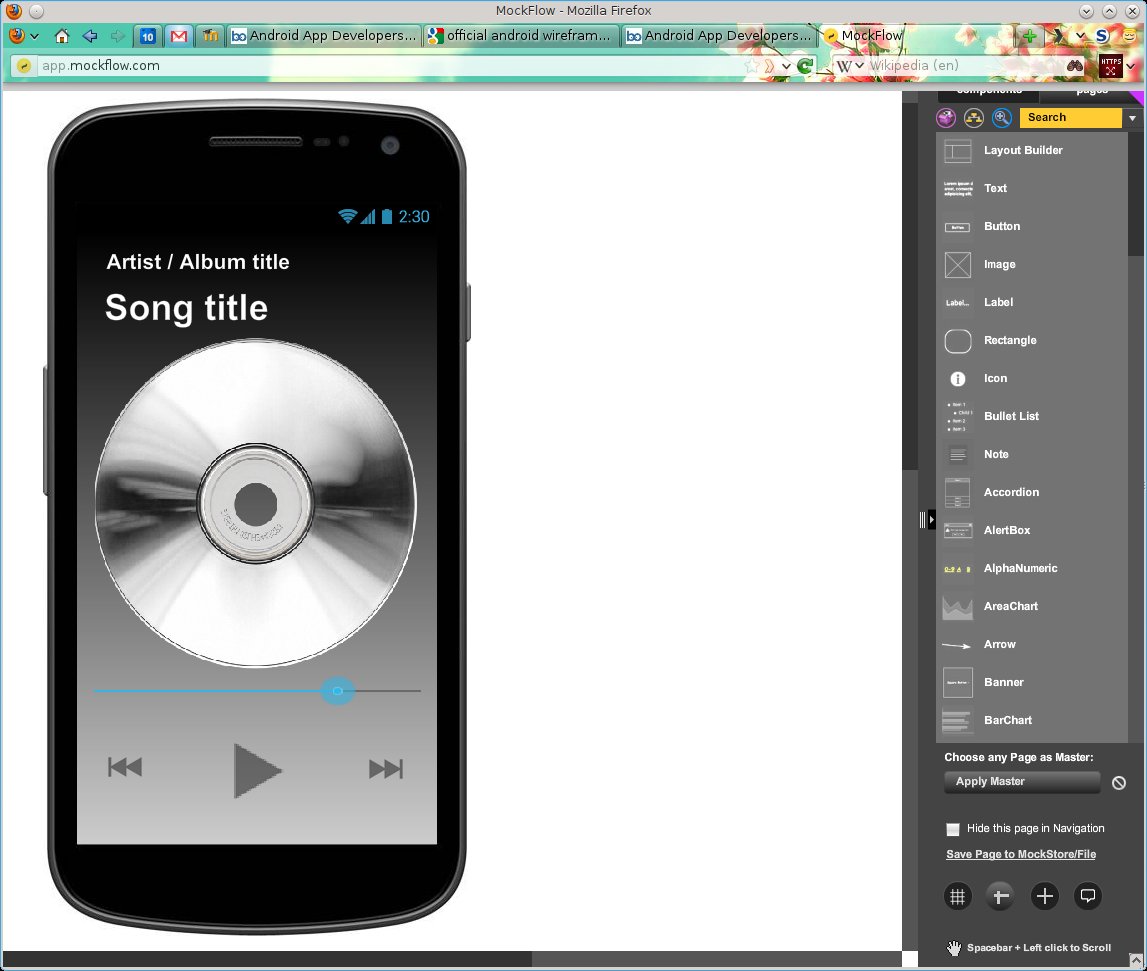Click the cancel icon next to Apply Master

(1119, 783)
